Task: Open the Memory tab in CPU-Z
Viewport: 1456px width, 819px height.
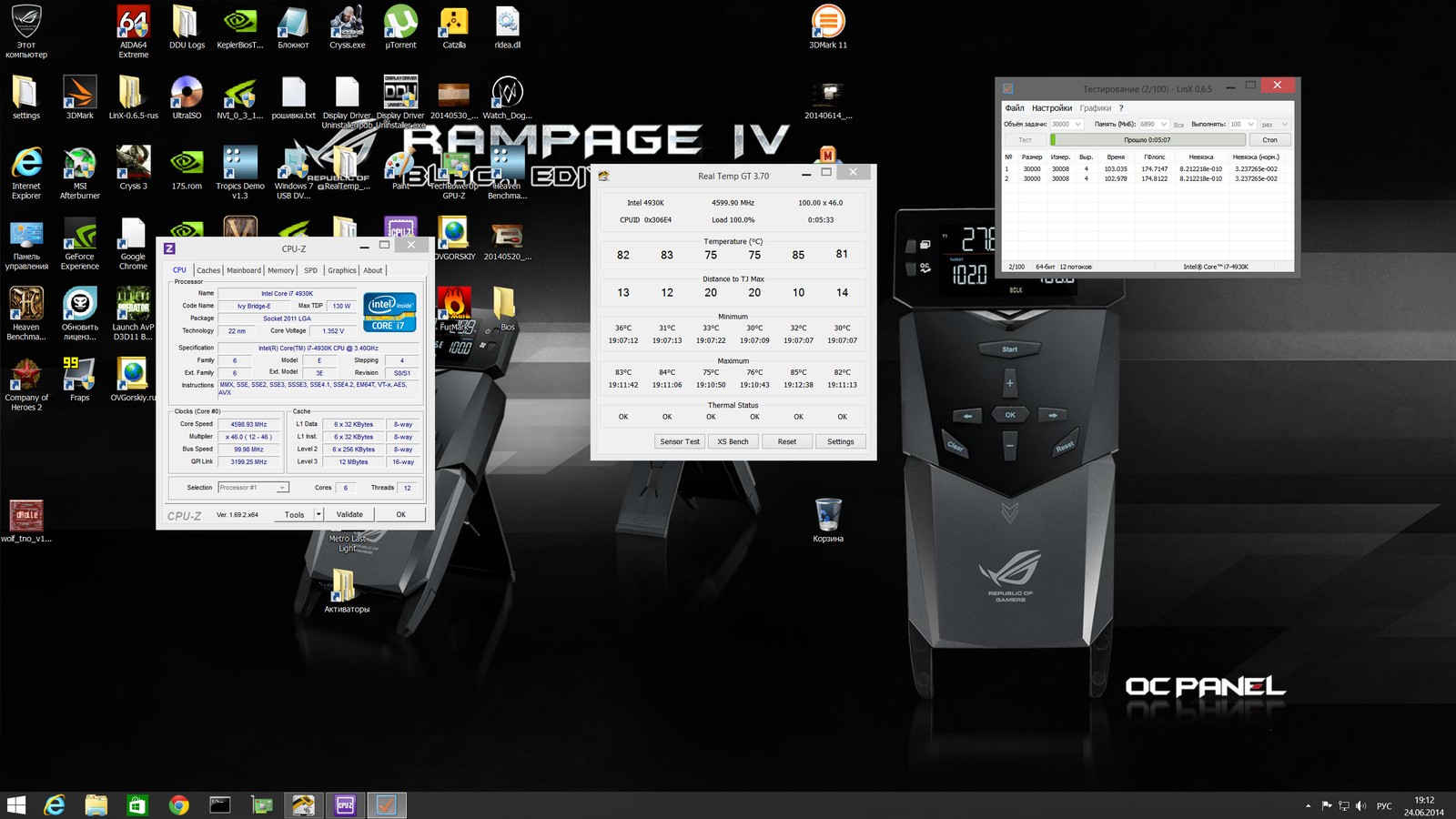Action: pyautogui.click(x=281, y=270)
